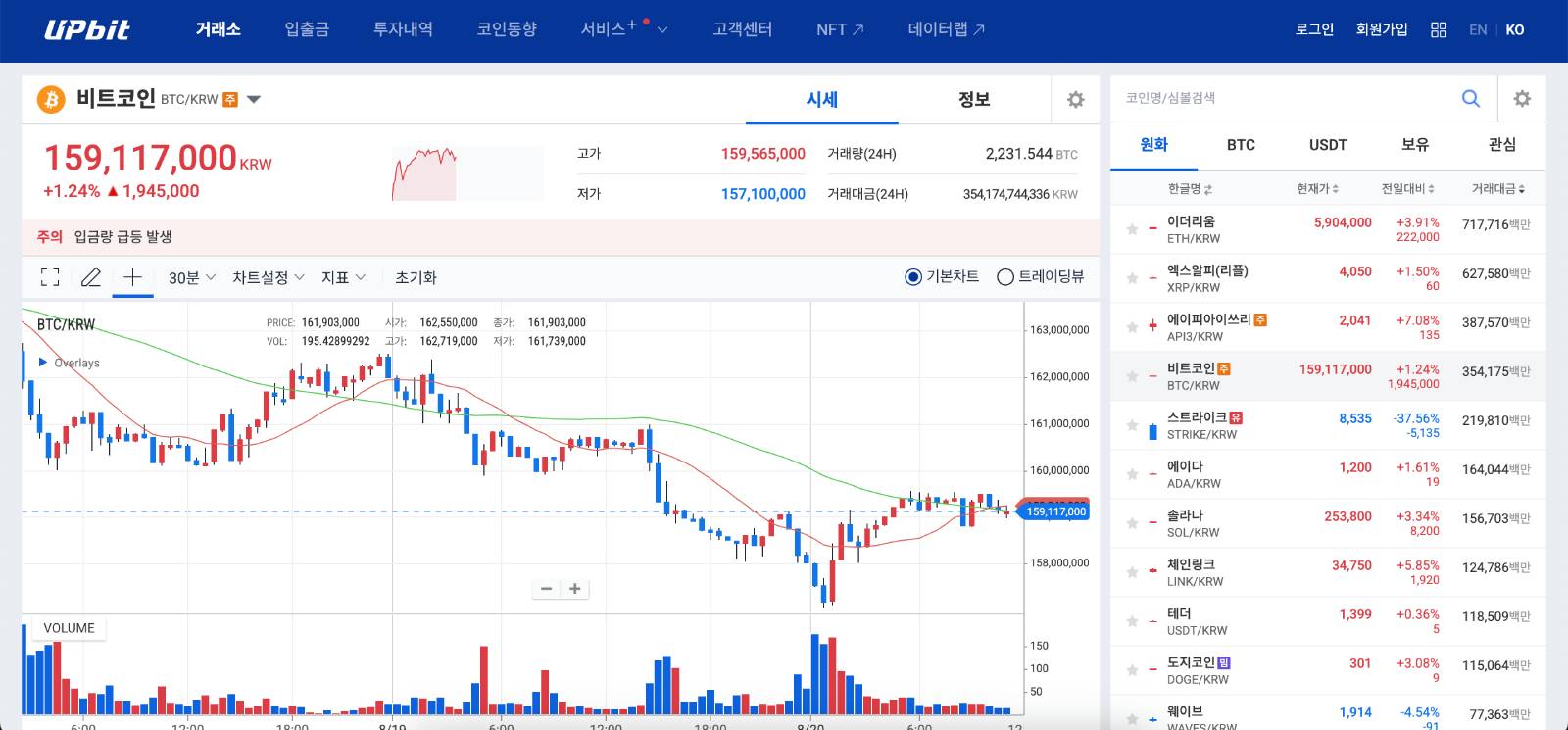Open NFT external link
Viewport: 1568px width, 730px height.
[840, 29]
